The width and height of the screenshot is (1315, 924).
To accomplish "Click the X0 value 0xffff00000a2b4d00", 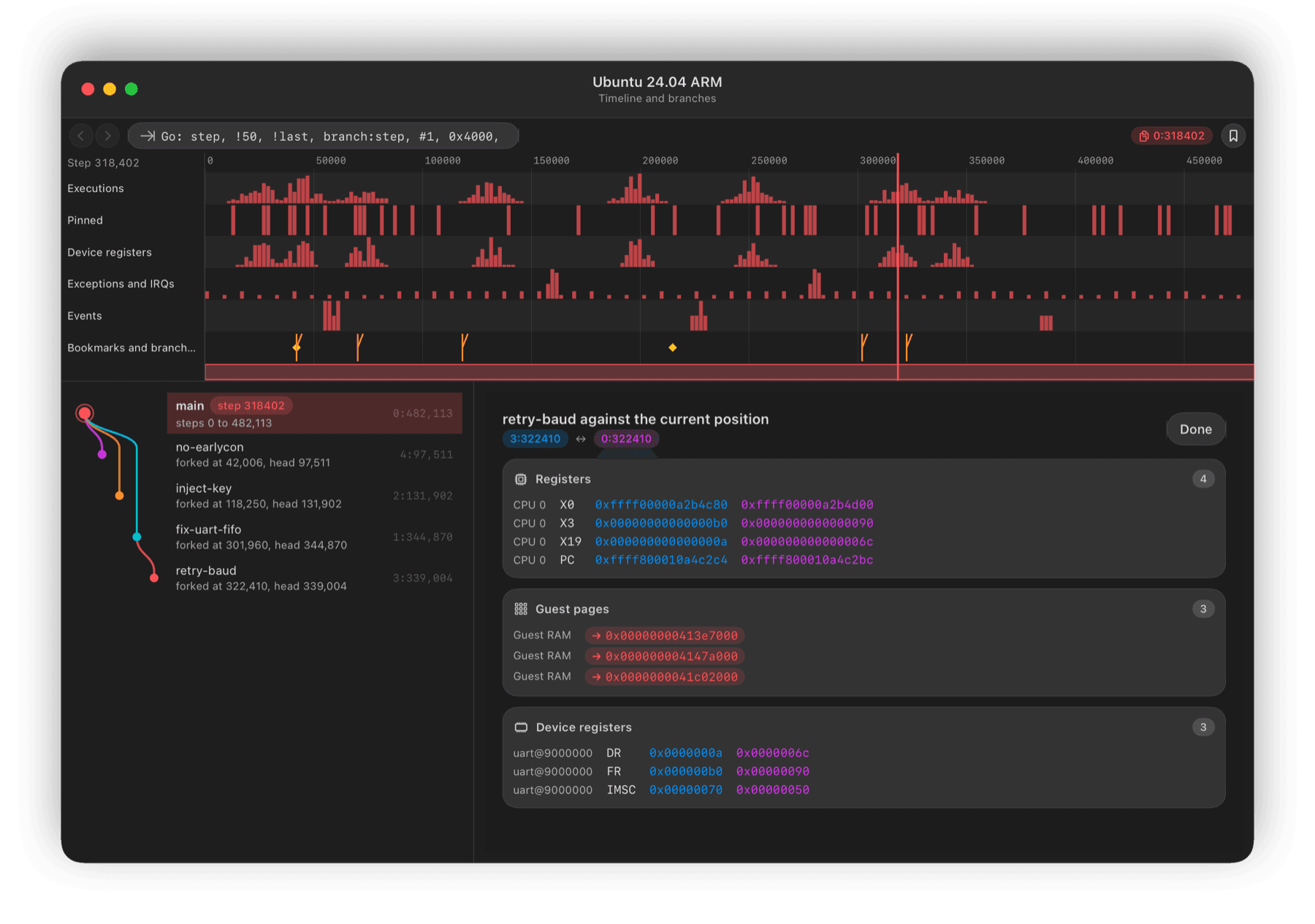I will 807,505.
